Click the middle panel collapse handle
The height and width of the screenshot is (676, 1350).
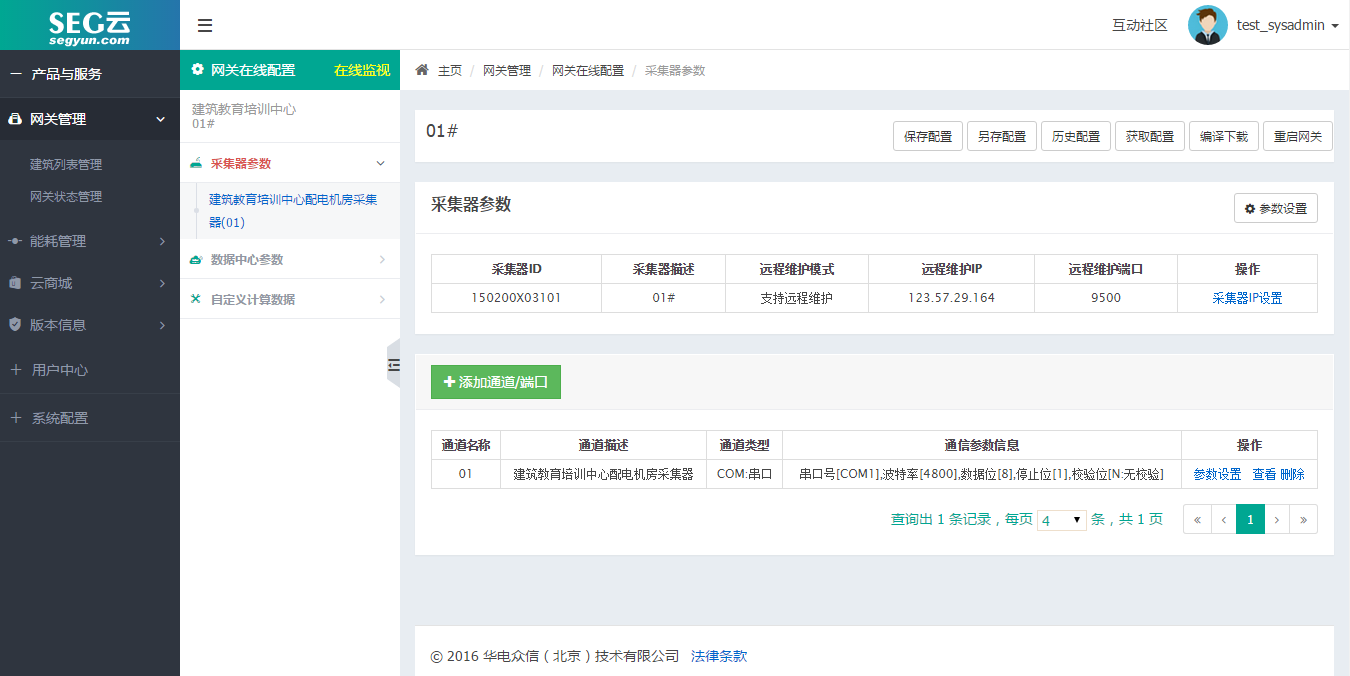pyautogui.click(x=392, y=364)
